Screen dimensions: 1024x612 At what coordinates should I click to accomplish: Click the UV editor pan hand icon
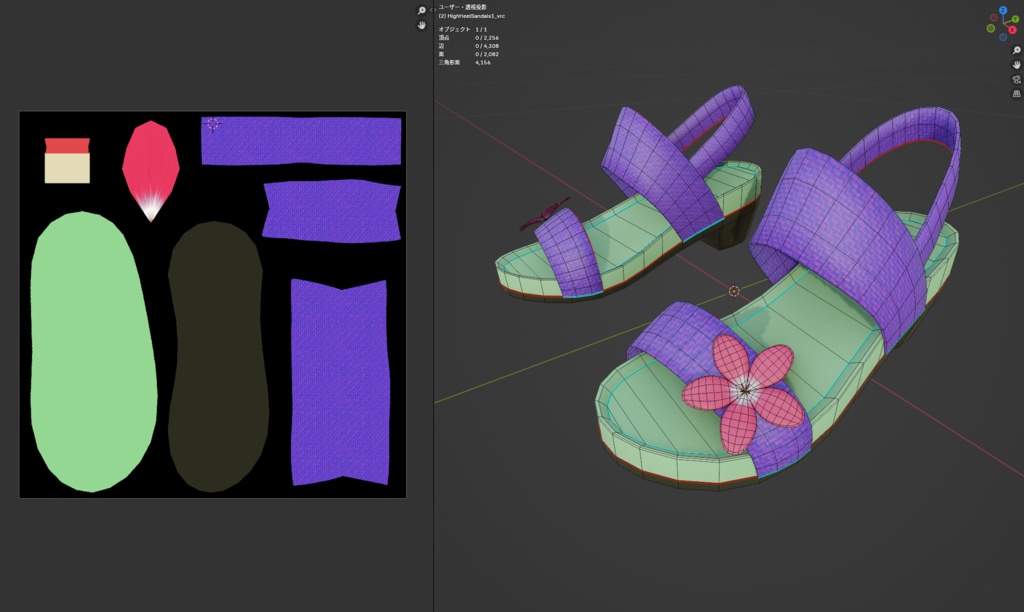click(x=421, y=25)
